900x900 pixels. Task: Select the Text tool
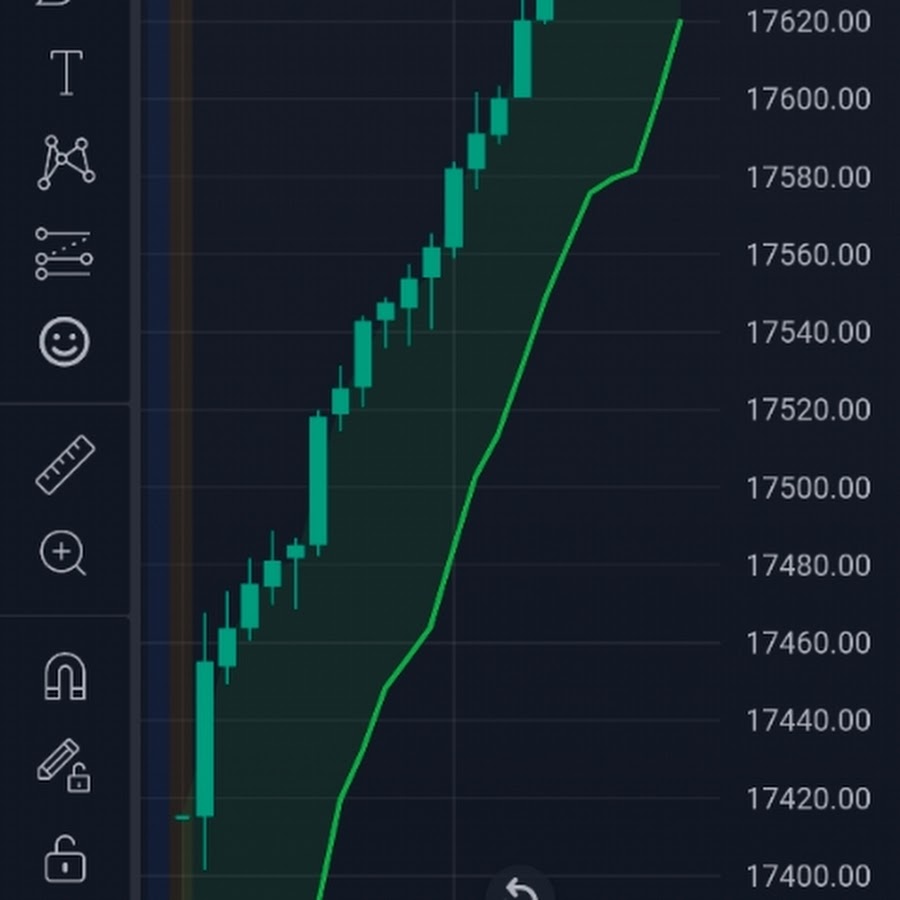(x=66, y=73)
